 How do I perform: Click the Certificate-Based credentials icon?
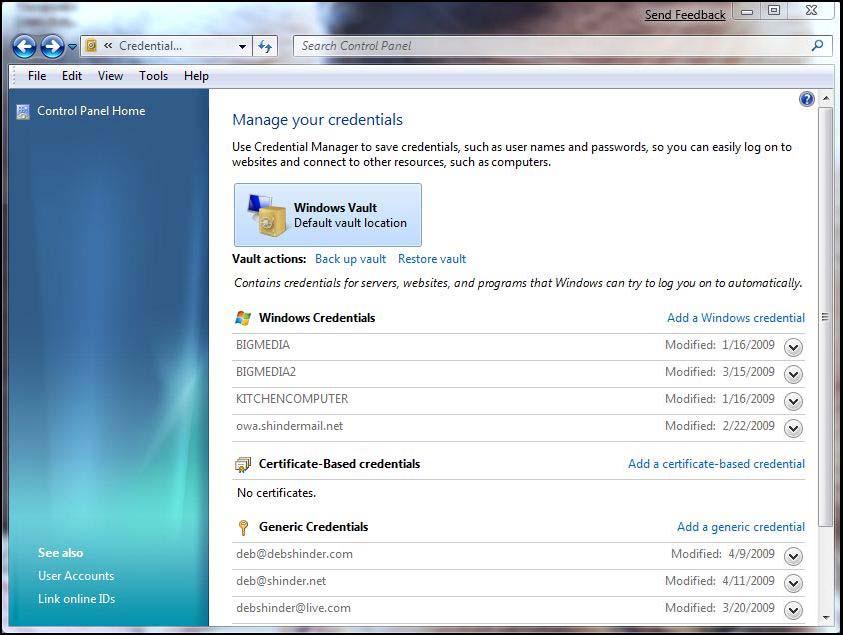click(243, 465)
